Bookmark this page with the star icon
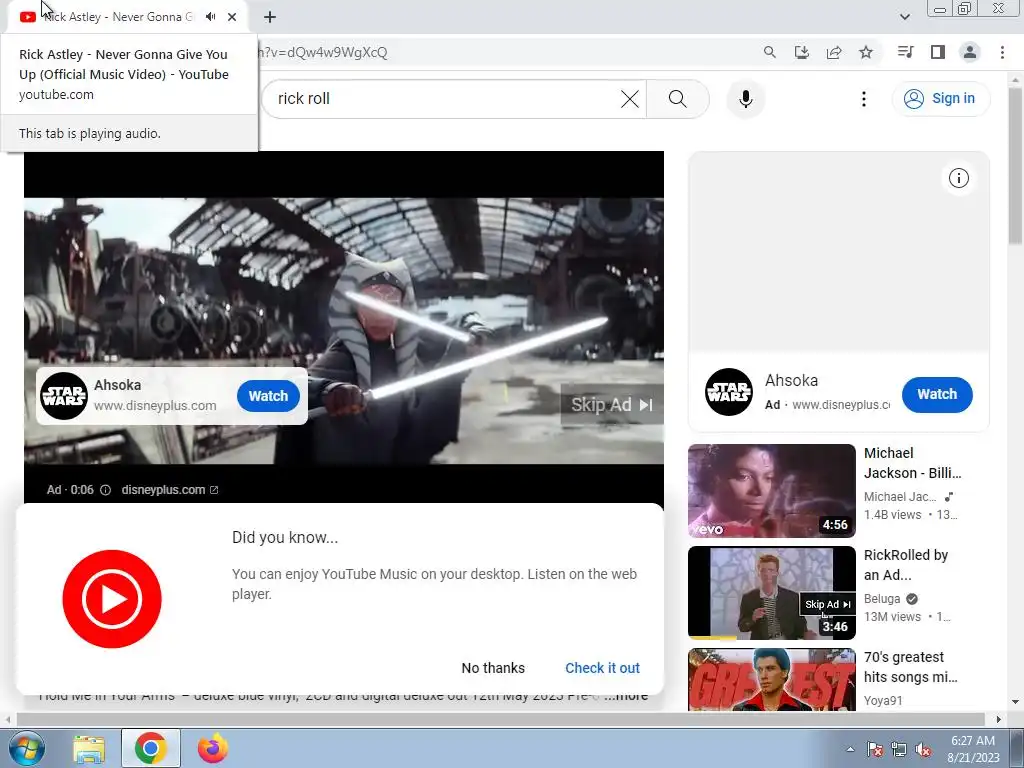This screenshot has width=1024, height=768. pyautogui.click(x=866, y=52)
